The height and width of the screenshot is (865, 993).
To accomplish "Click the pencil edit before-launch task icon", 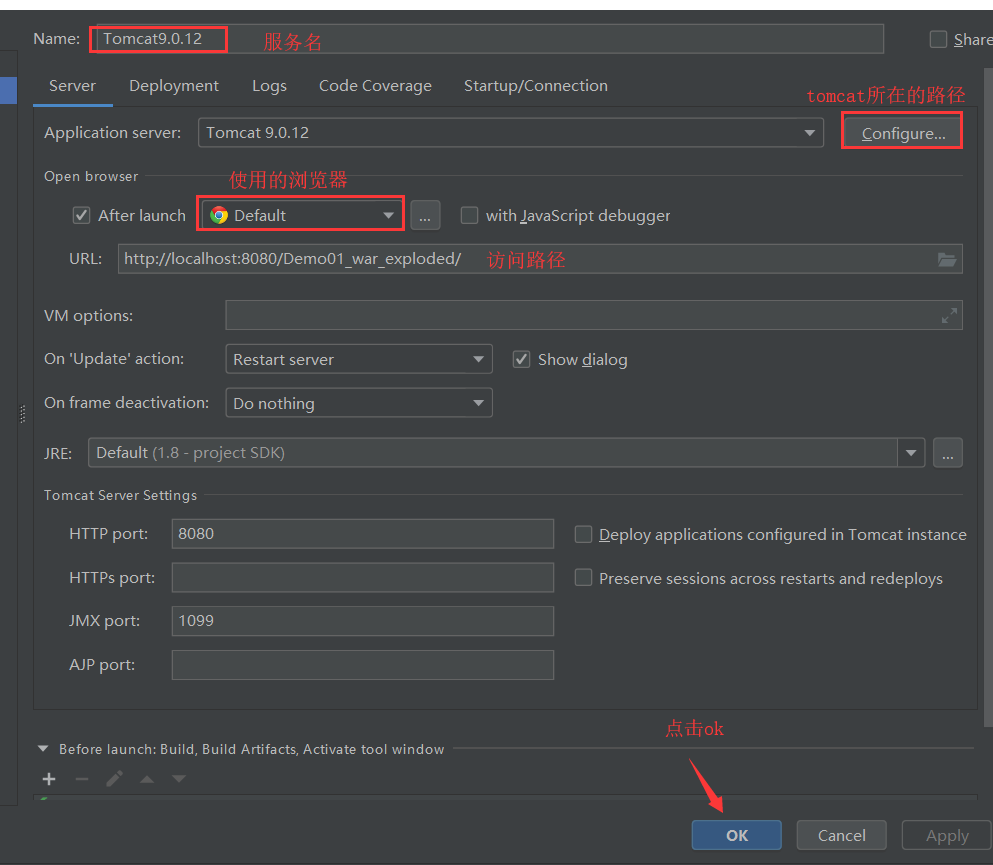I will coord(115,779).
